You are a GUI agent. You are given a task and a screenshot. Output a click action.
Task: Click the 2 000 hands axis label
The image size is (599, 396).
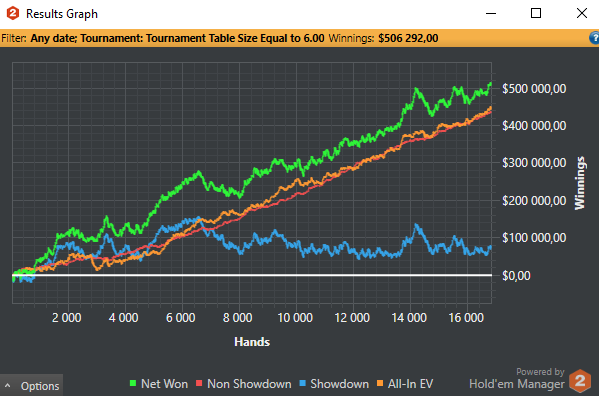66,317
